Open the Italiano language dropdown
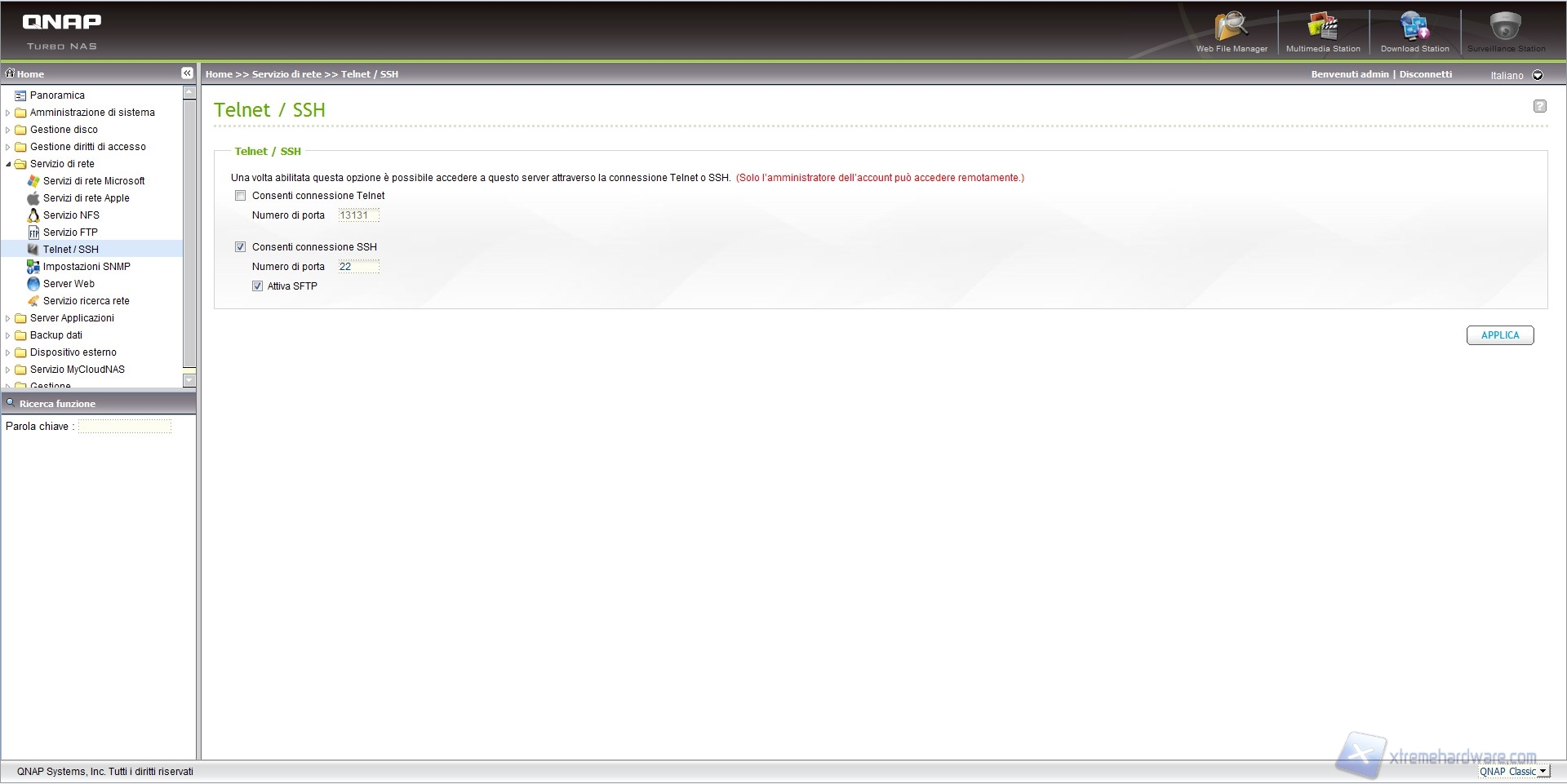This screenshot has height=784, width=1567. coord(1538,75)
